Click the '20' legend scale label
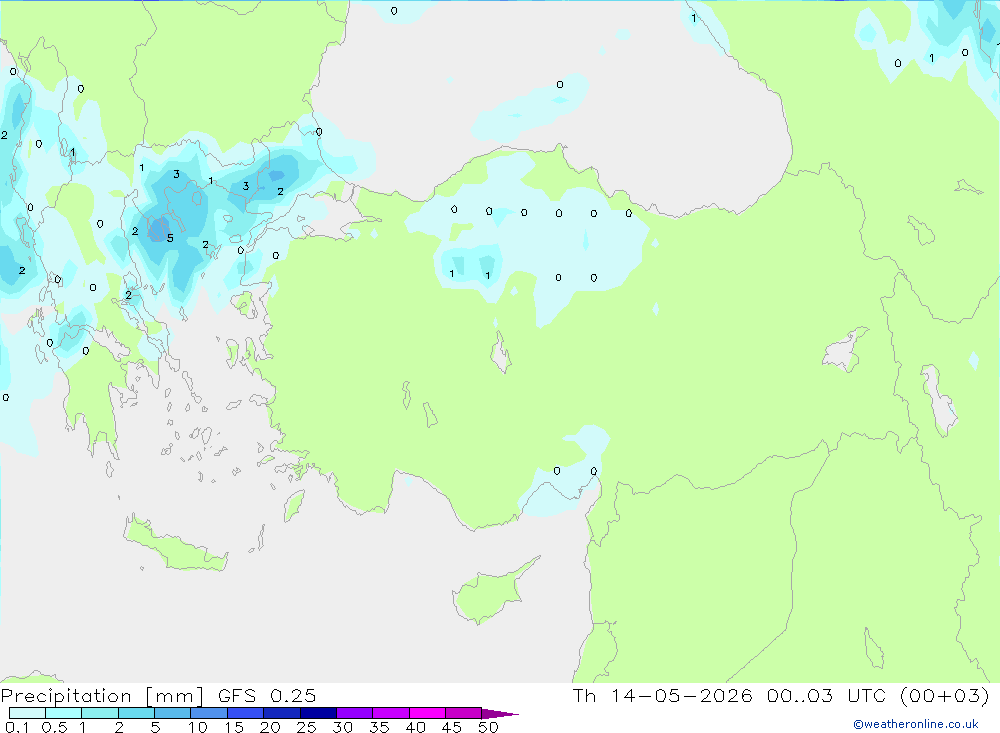This screenshot has width=1000, height=733. (x=270, y=727)
